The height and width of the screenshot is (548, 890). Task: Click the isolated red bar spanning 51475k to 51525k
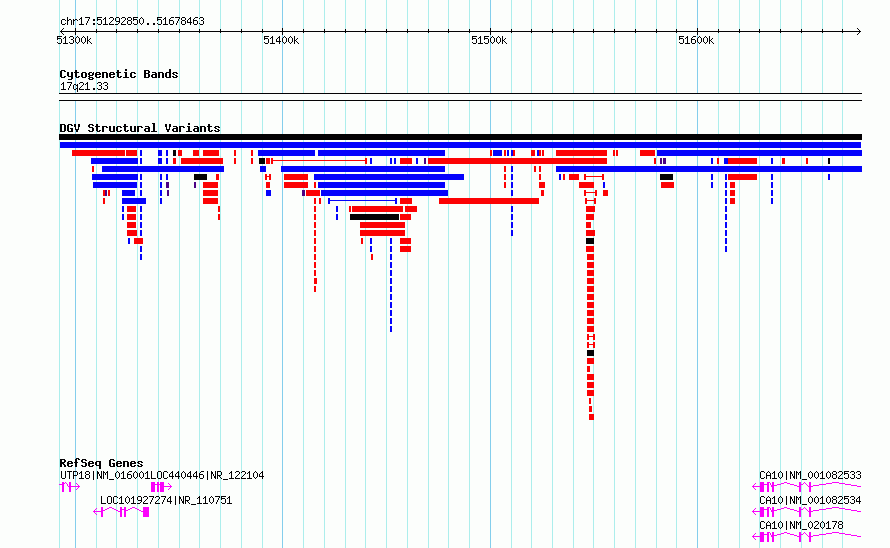pos(489,201)
